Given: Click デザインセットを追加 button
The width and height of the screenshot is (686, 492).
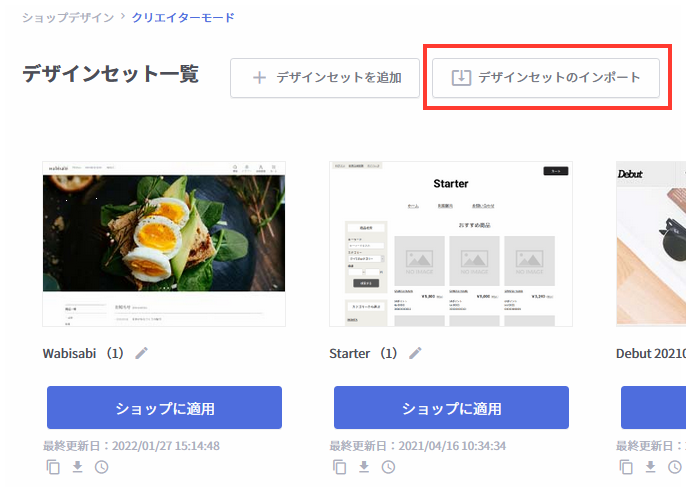Looking at the screenshot, I should 325,78.
